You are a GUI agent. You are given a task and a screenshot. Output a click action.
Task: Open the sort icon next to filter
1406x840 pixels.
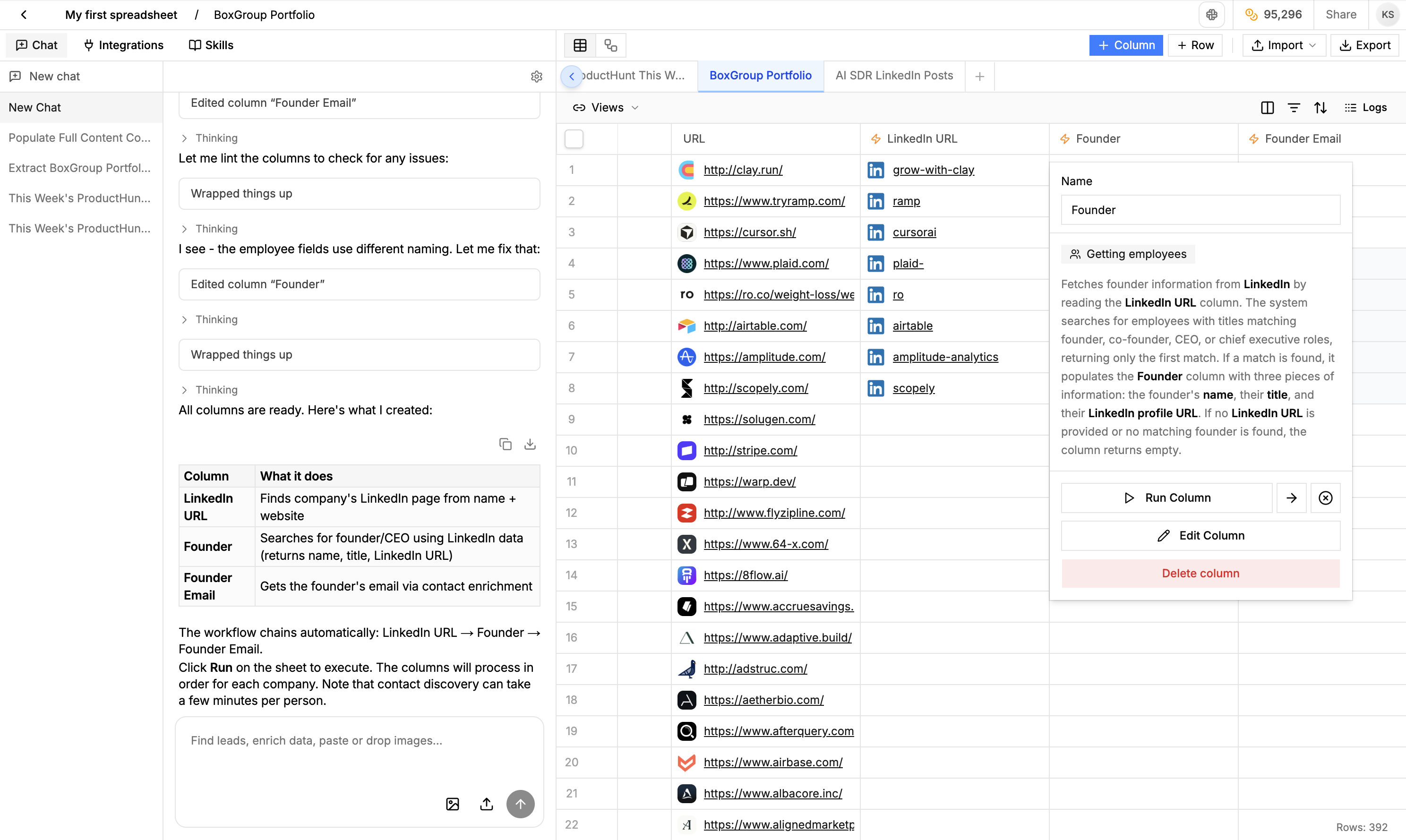[x=1320, y=108]
